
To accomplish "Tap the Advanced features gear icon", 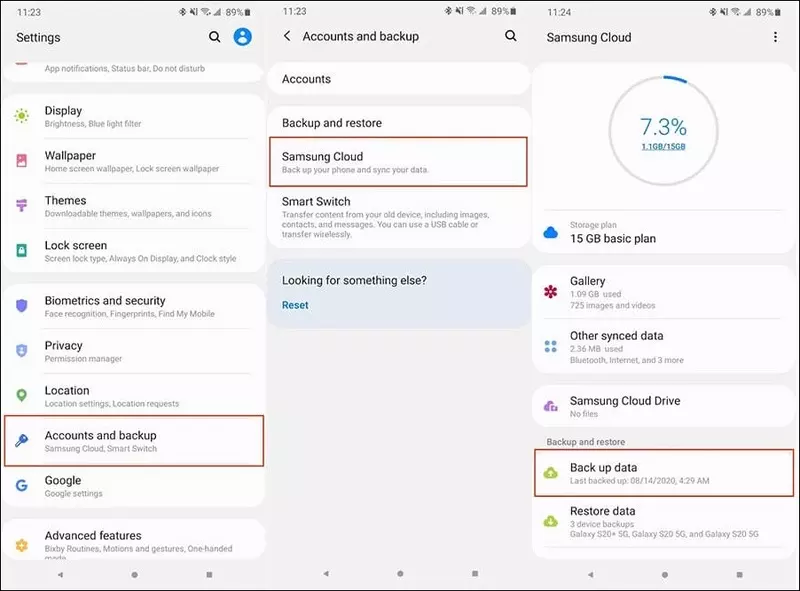I will click(21, 545).
